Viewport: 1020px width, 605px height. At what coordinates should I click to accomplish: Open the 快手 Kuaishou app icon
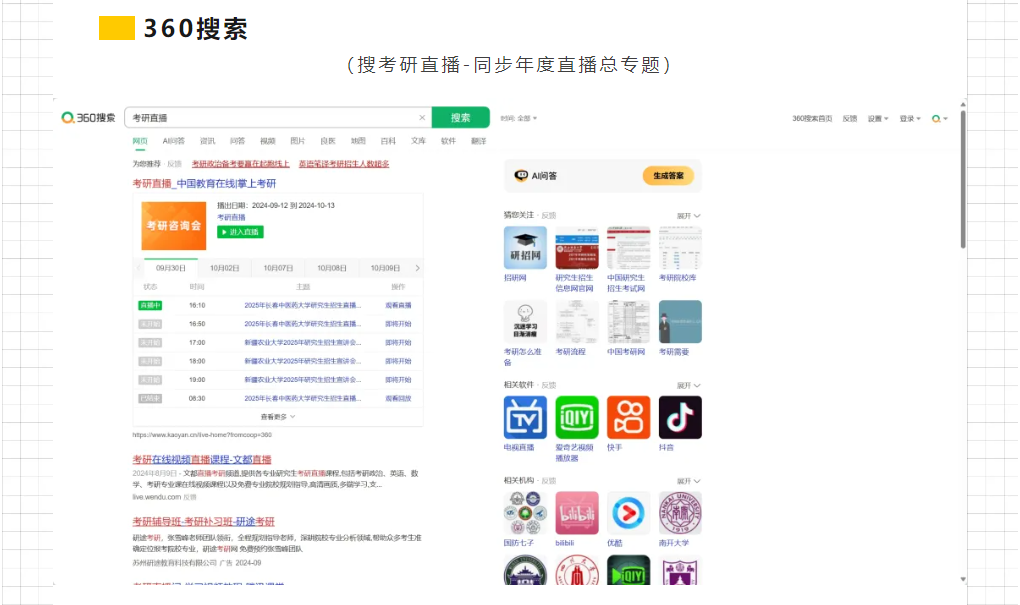(628, 417)
